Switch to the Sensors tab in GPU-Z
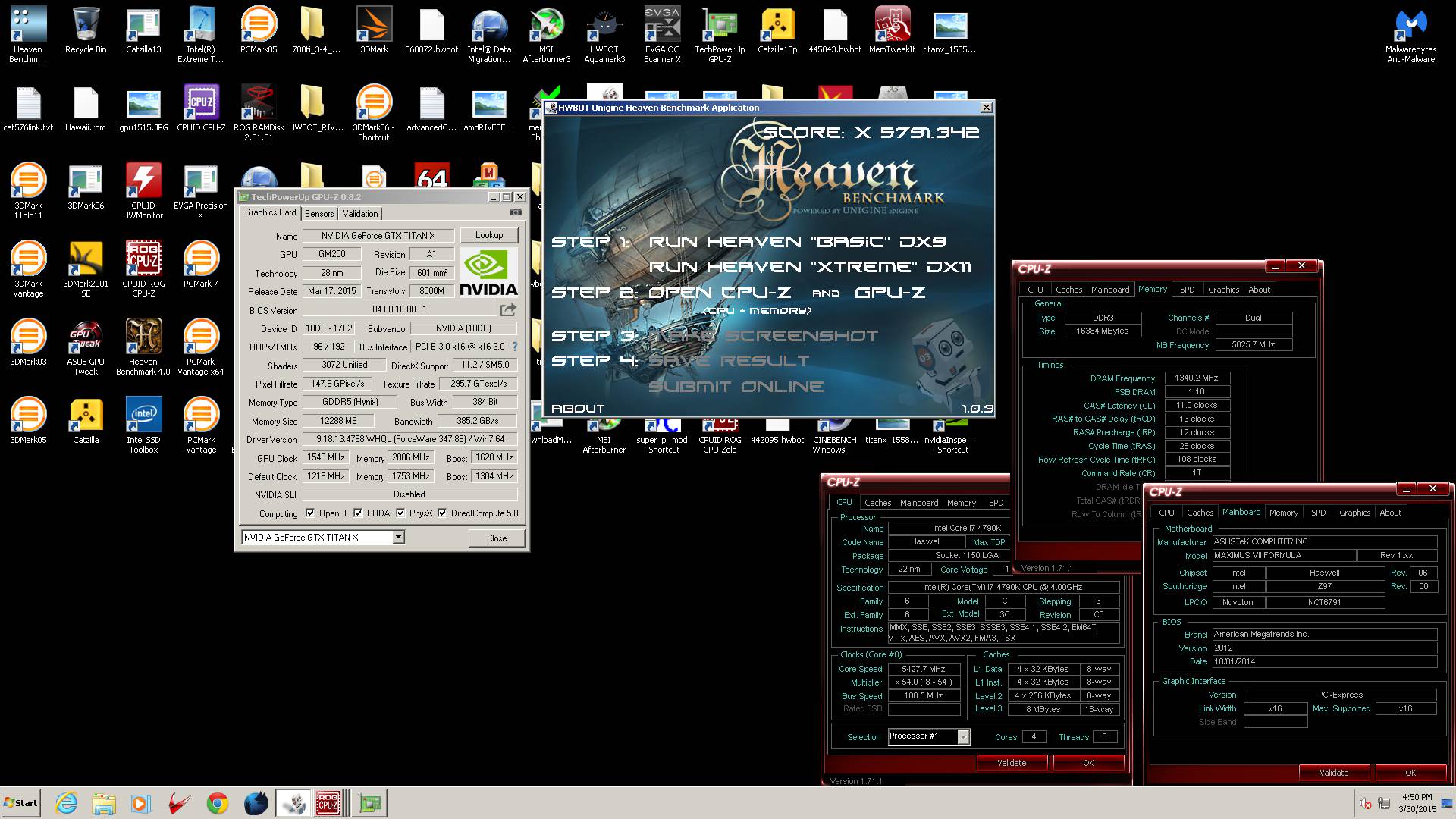This screenshot has width=1456, height=819. (319, 214)
